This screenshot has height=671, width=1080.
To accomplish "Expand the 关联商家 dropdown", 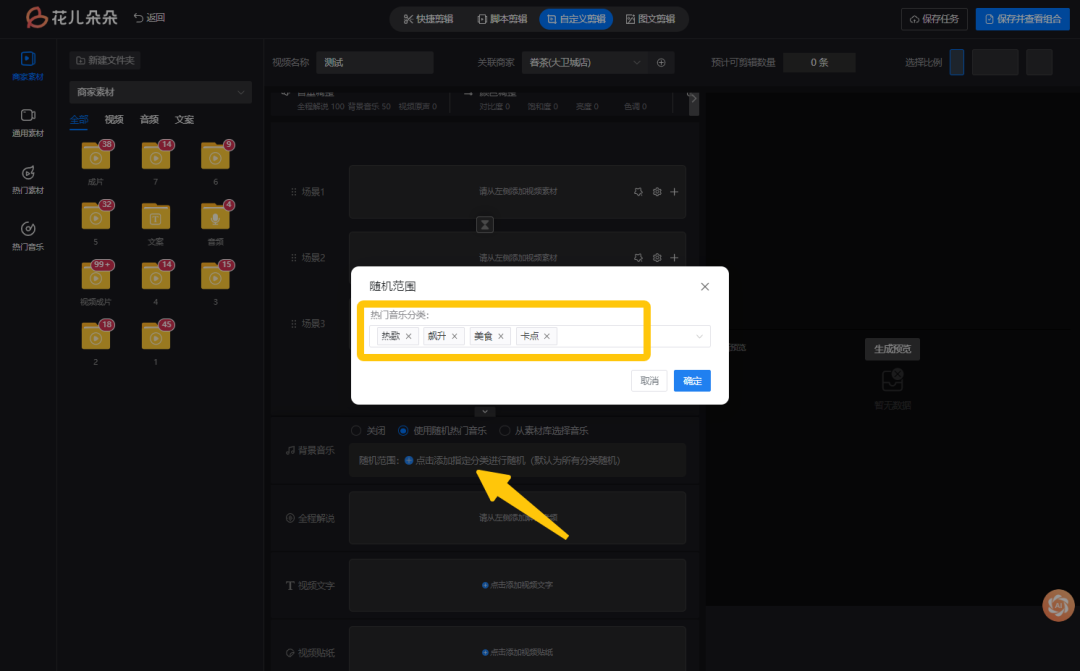I will point(583,63).
